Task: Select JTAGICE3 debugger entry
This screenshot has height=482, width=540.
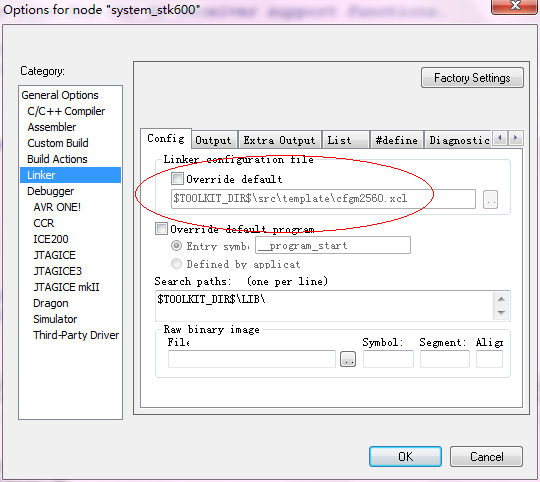Action: [x=58, y=271]
